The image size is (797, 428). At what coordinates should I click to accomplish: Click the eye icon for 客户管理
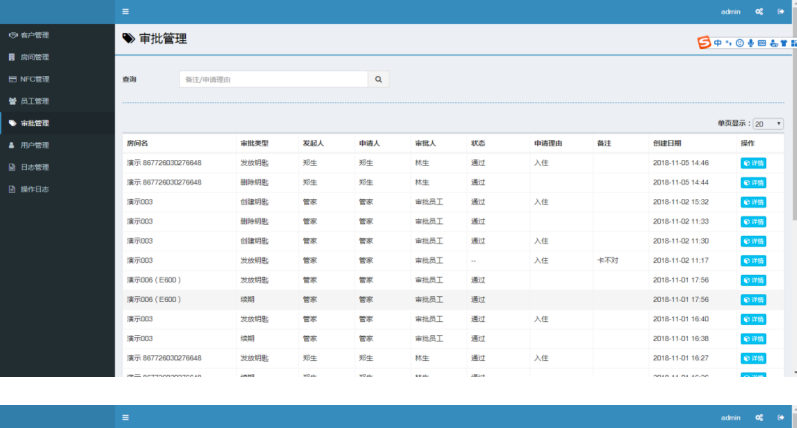(13, 35)
